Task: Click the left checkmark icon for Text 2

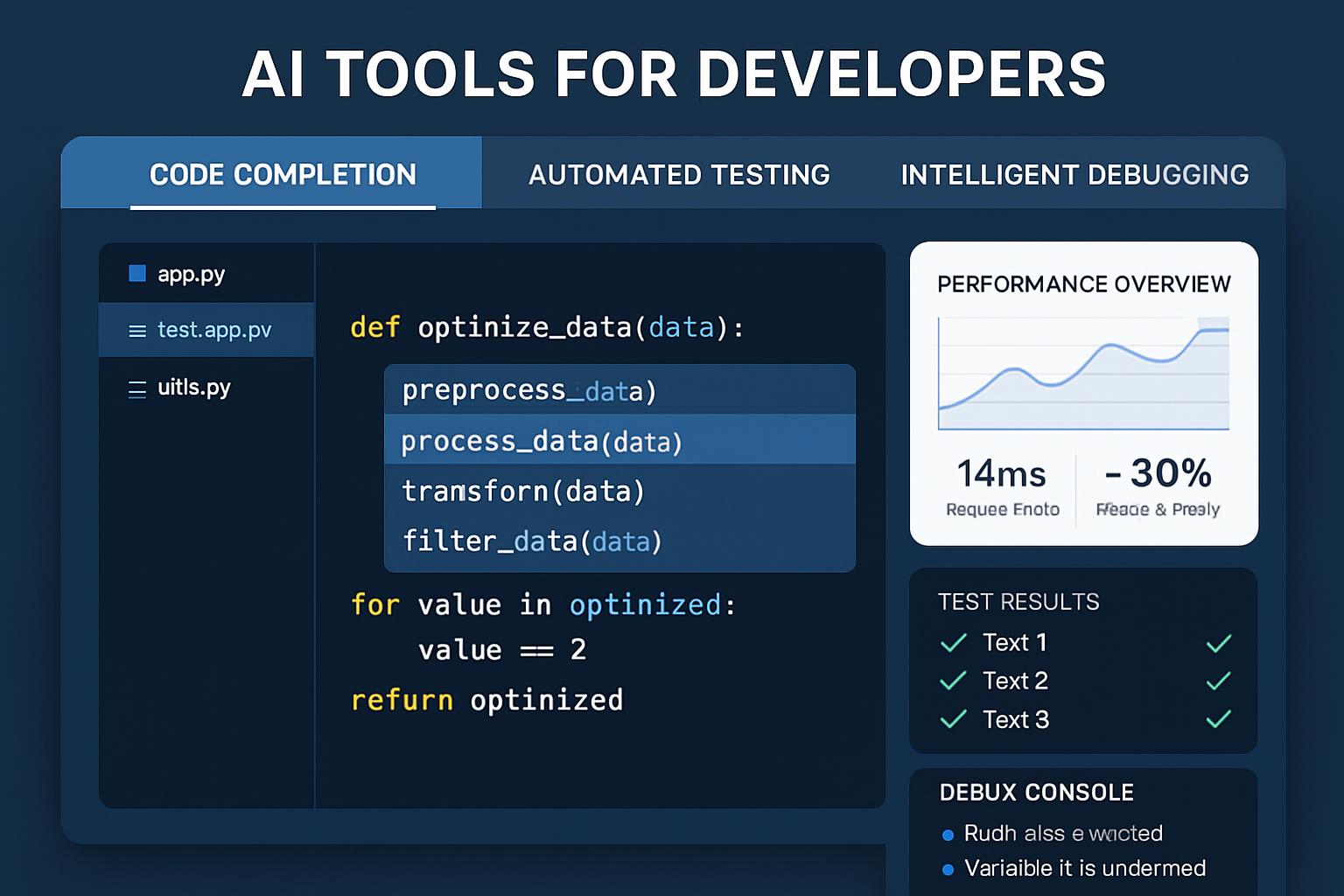Action: (953, 681)
